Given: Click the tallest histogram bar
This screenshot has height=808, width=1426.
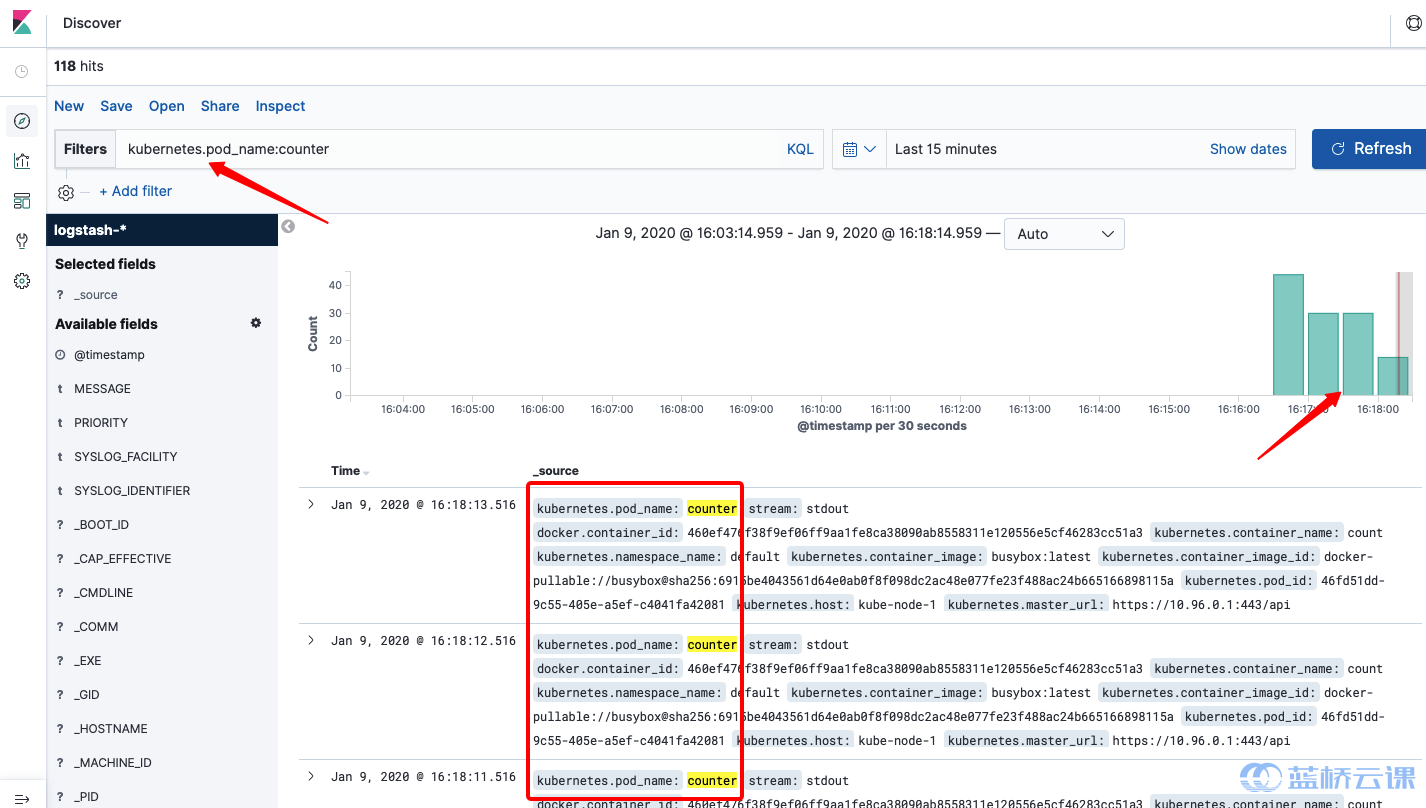Looking at the screenshot, I should point(1288,335).
